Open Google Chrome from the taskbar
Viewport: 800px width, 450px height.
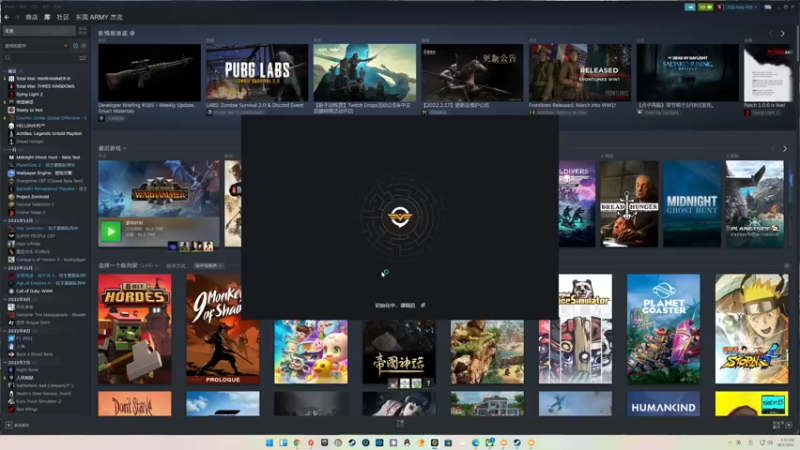[297, 442]
